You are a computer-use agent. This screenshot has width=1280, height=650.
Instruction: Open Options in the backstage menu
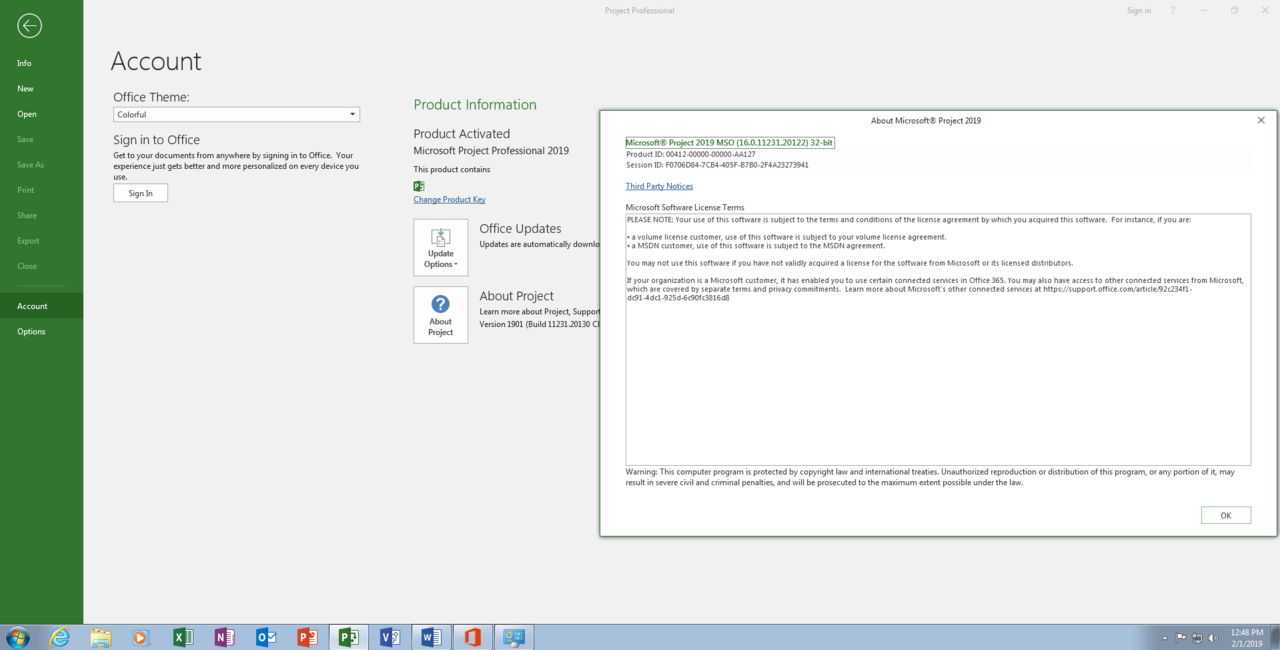coord(31,331)
